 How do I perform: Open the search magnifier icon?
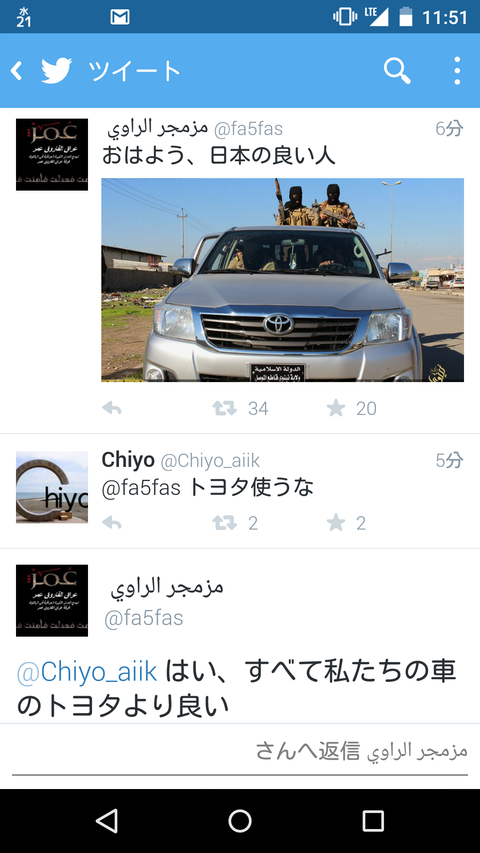coord(397,71)
